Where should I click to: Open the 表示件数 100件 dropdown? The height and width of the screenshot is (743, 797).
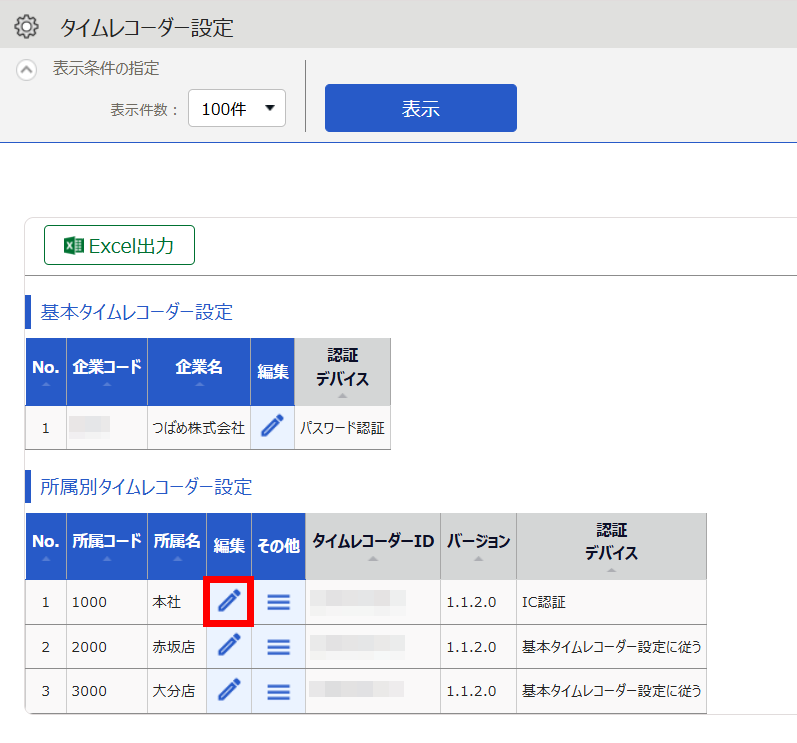click(237, 108)
